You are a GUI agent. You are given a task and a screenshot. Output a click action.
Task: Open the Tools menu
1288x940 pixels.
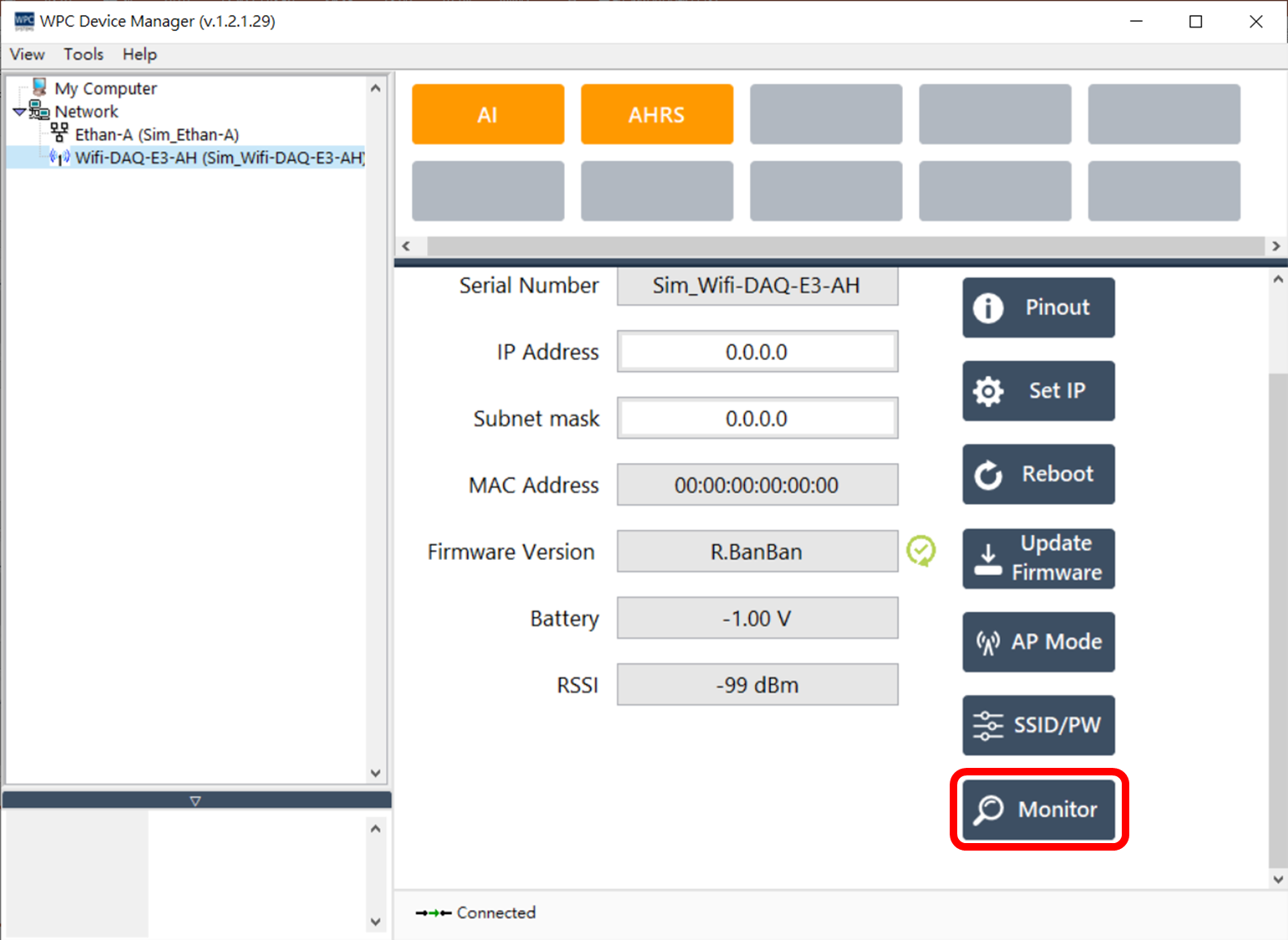(x=84, y=54)
